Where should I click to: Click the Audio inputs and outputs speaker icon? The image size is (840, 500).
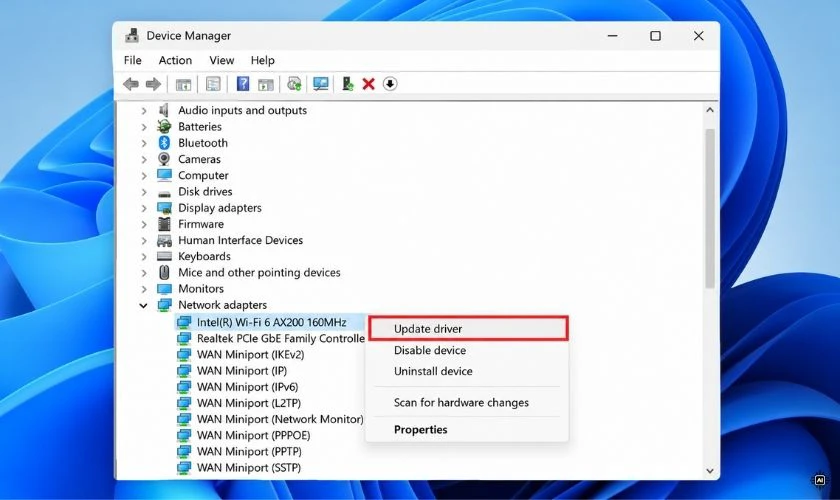(x=164, y=110)
